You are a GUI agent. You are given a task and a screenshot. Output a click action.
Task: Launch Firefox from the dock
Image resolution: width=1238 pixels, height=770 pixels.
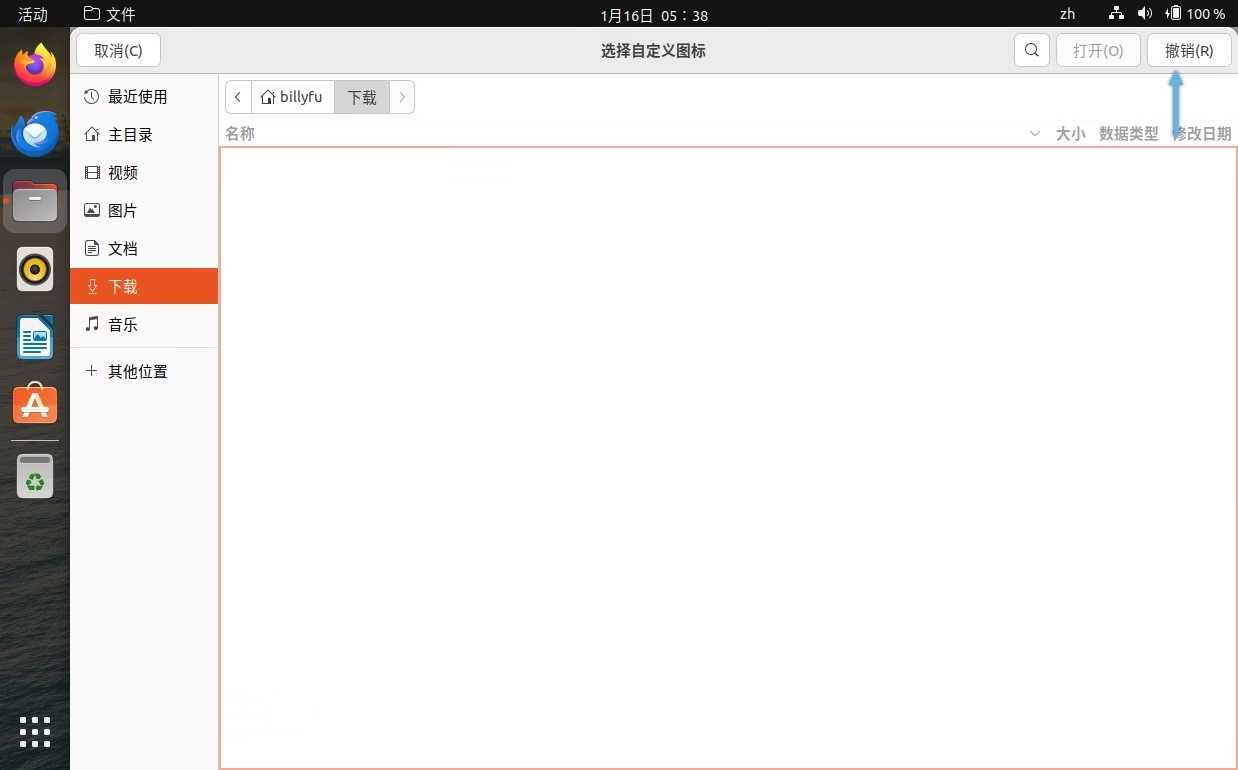pyautogui.click(x=34, y=63)
